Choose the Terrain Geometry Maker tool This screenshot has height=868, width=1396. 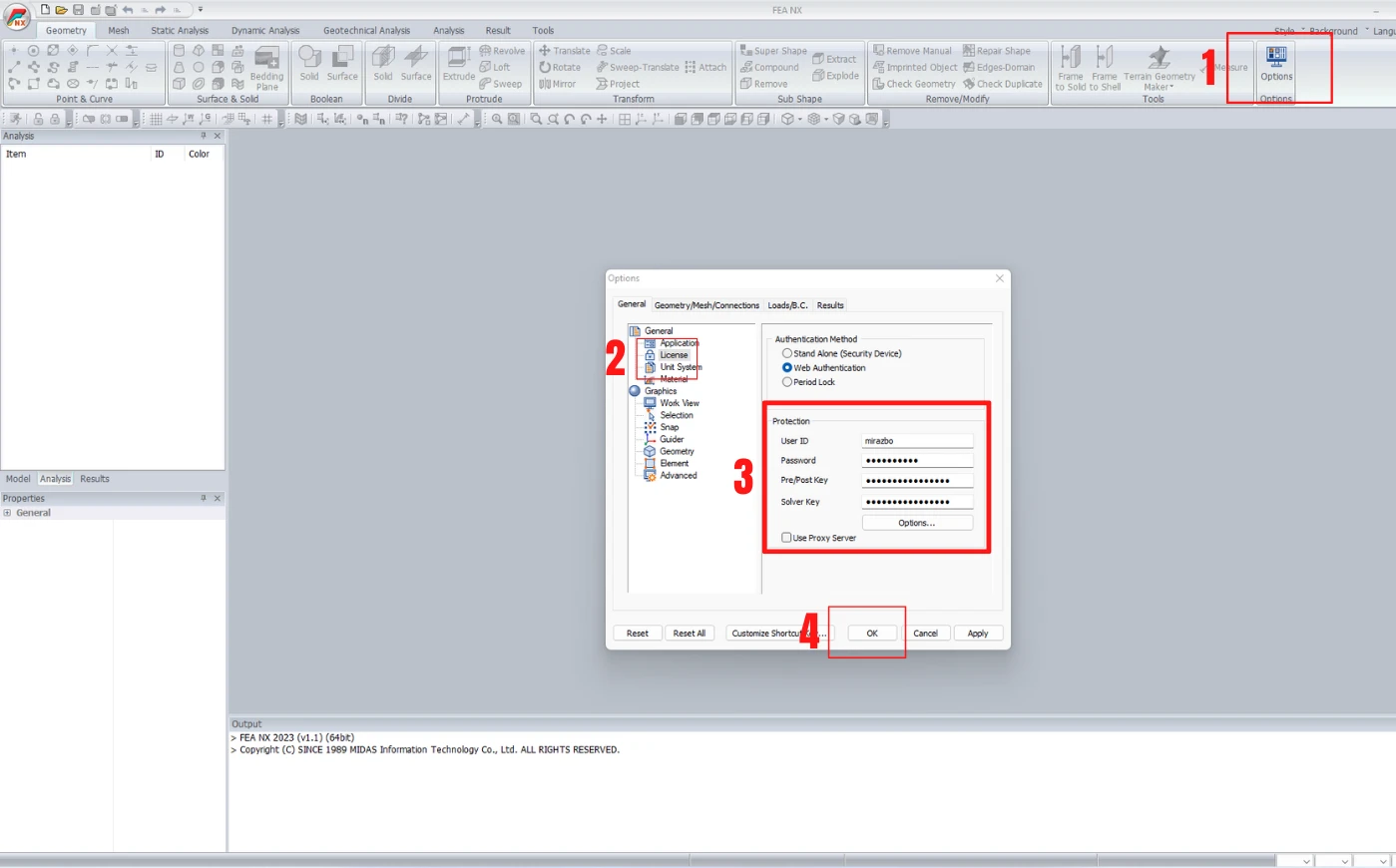(1159, 68)
